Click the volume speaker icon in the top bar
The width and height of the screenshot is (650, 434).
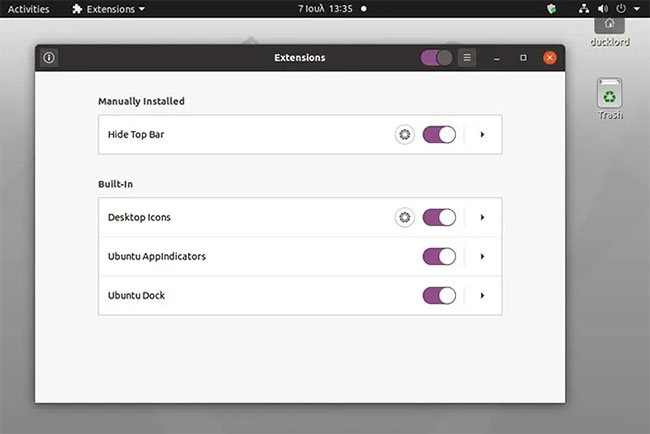[603, 9]
